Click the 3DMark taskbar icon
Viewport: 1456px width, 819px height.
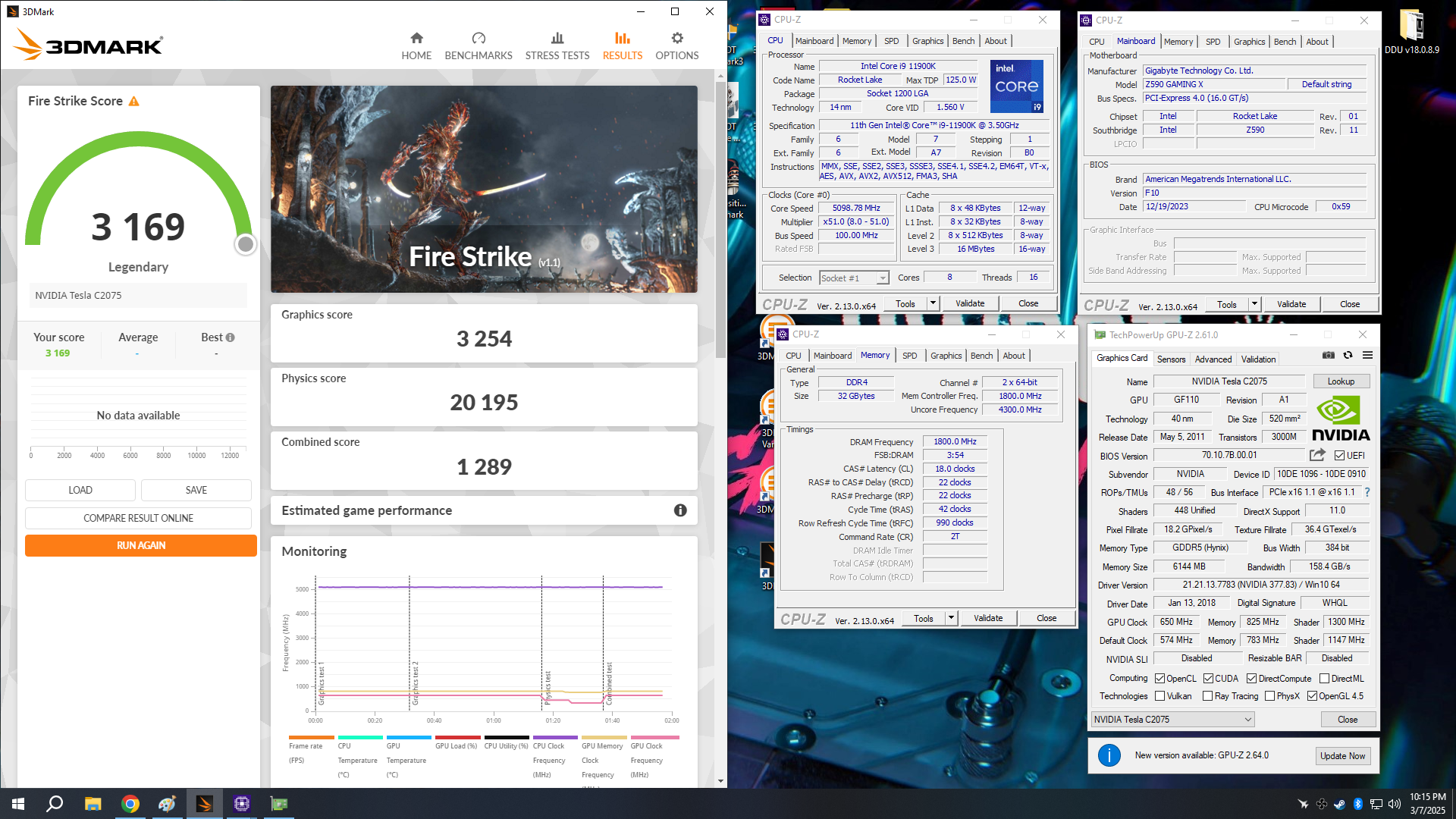click(x=204, y=804)
